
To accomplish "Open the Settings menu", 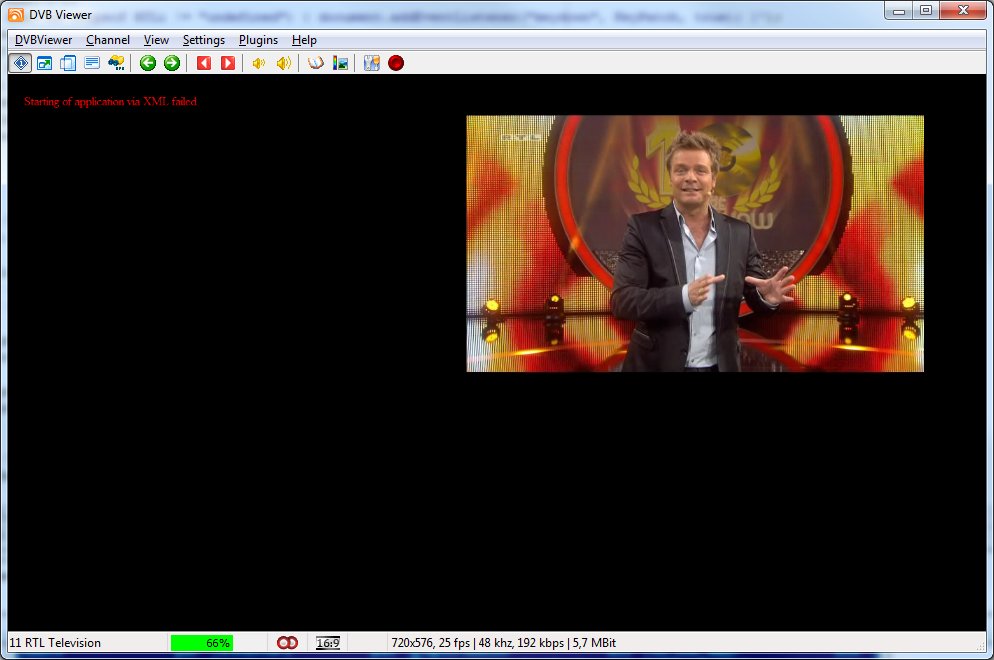I will pyautogui.click(x=204, y=40).
